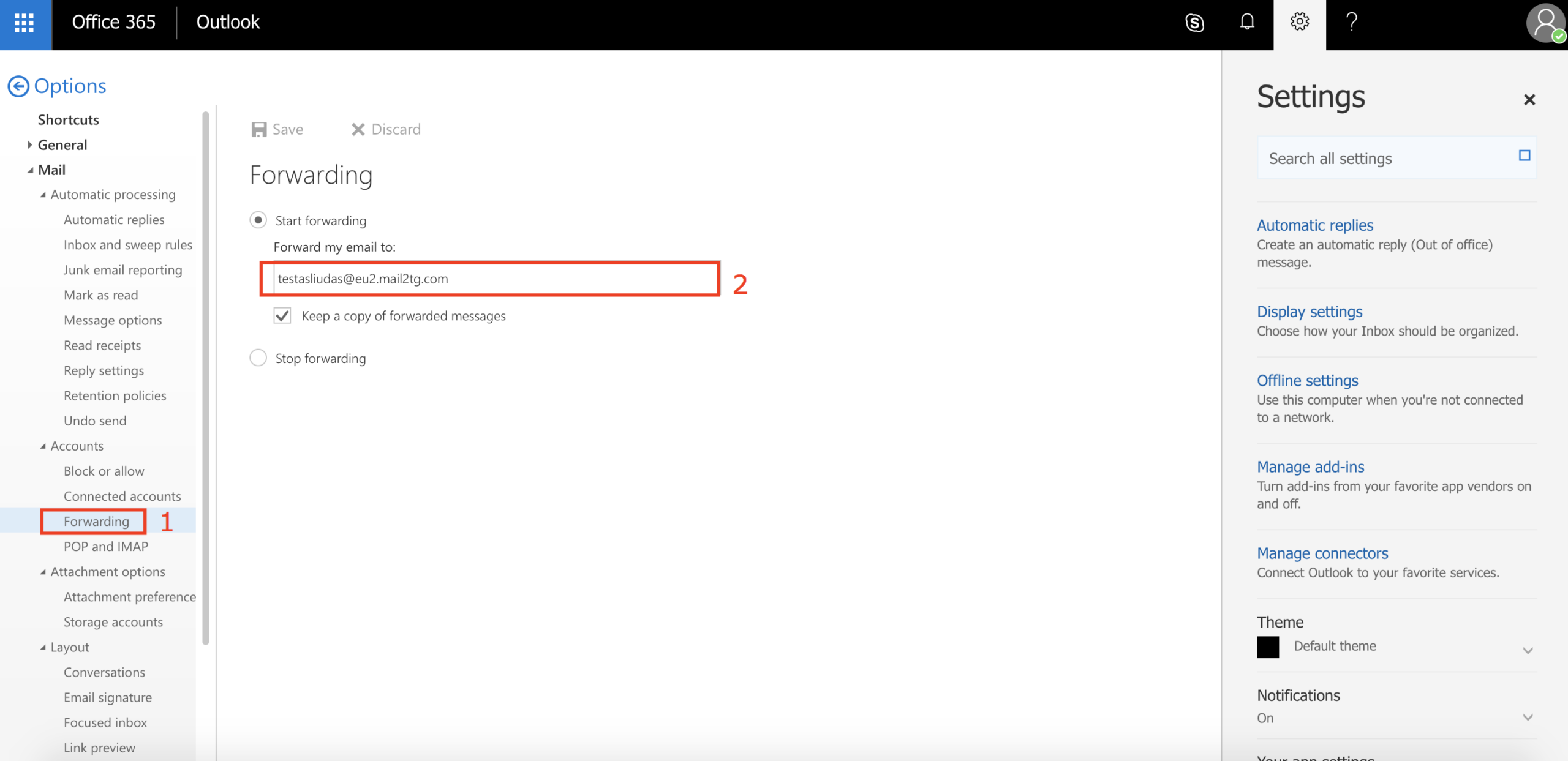Screen dimensions: 1568x761
Task: Open the Offline settings link
Action: coord(1308,381)
